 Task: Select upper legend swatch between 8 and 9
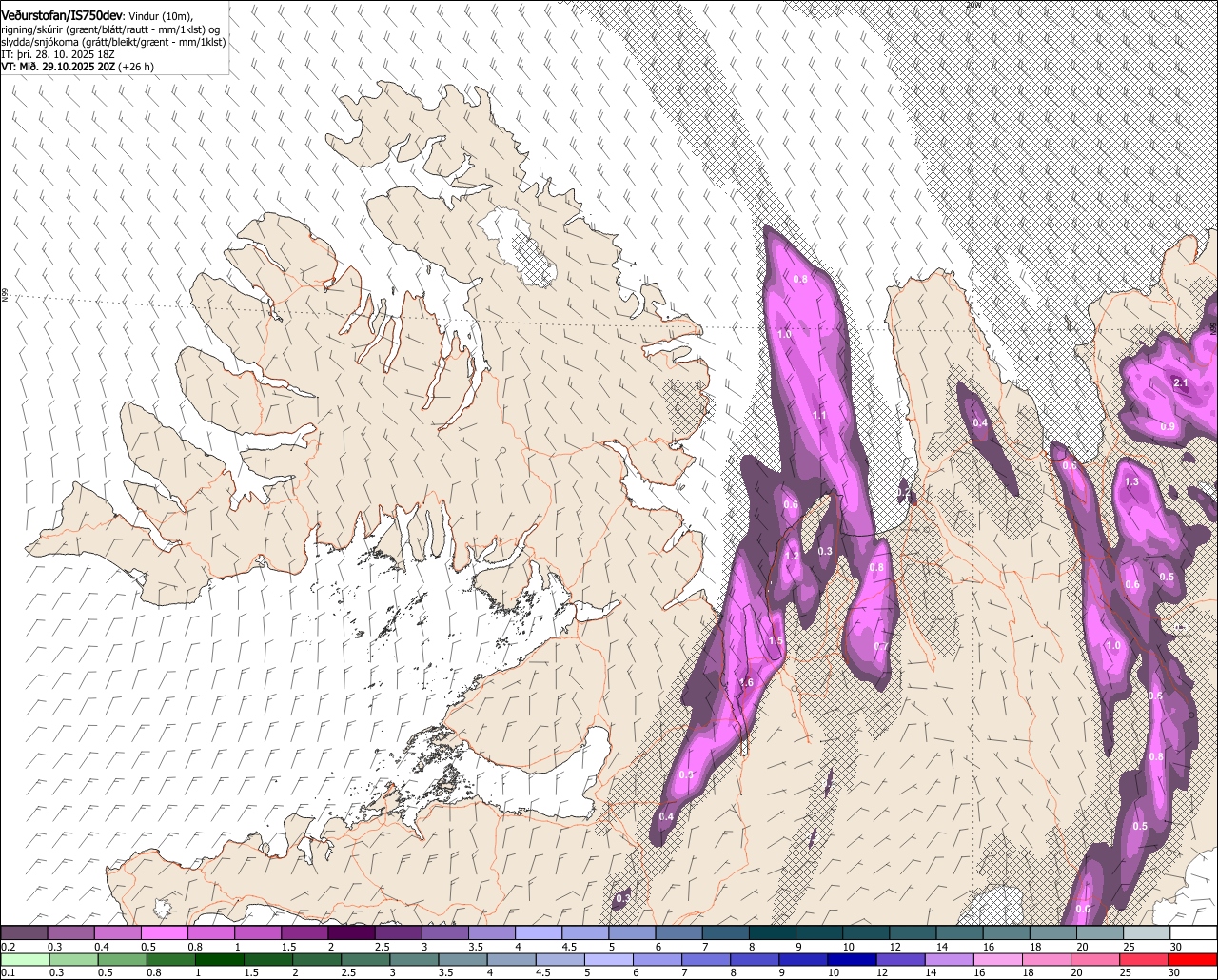(773, 933)
